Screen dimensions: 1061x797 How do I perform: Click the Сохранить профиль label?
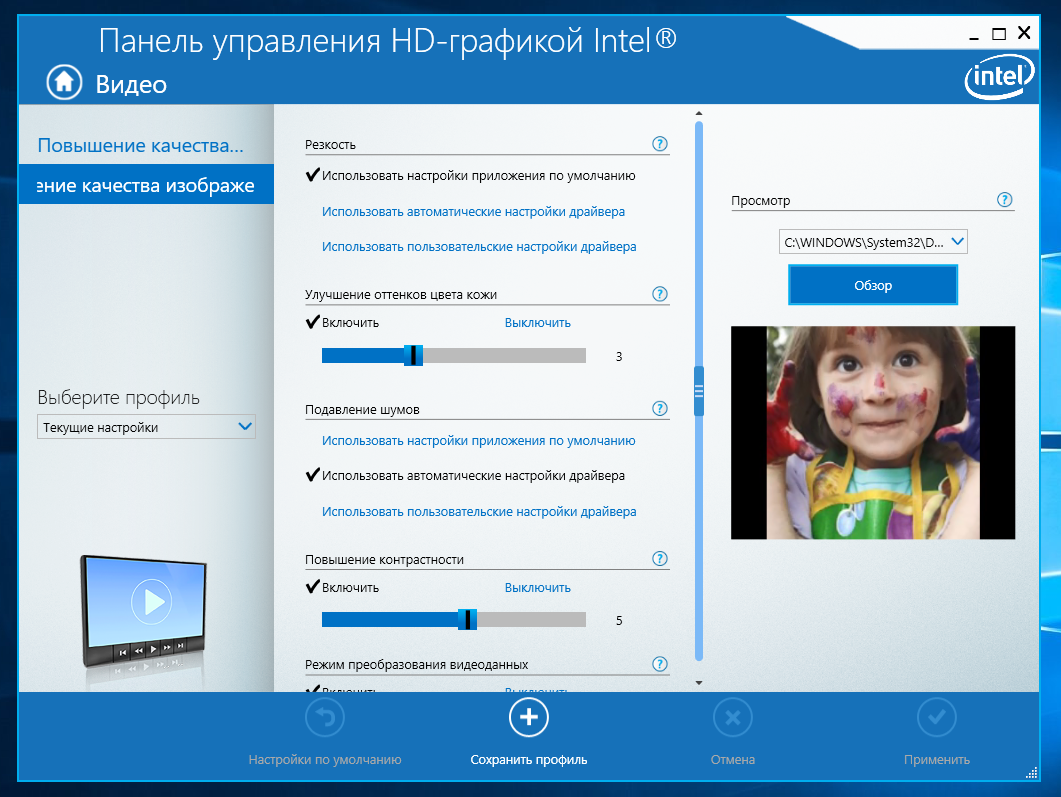[x=529, y=760]
